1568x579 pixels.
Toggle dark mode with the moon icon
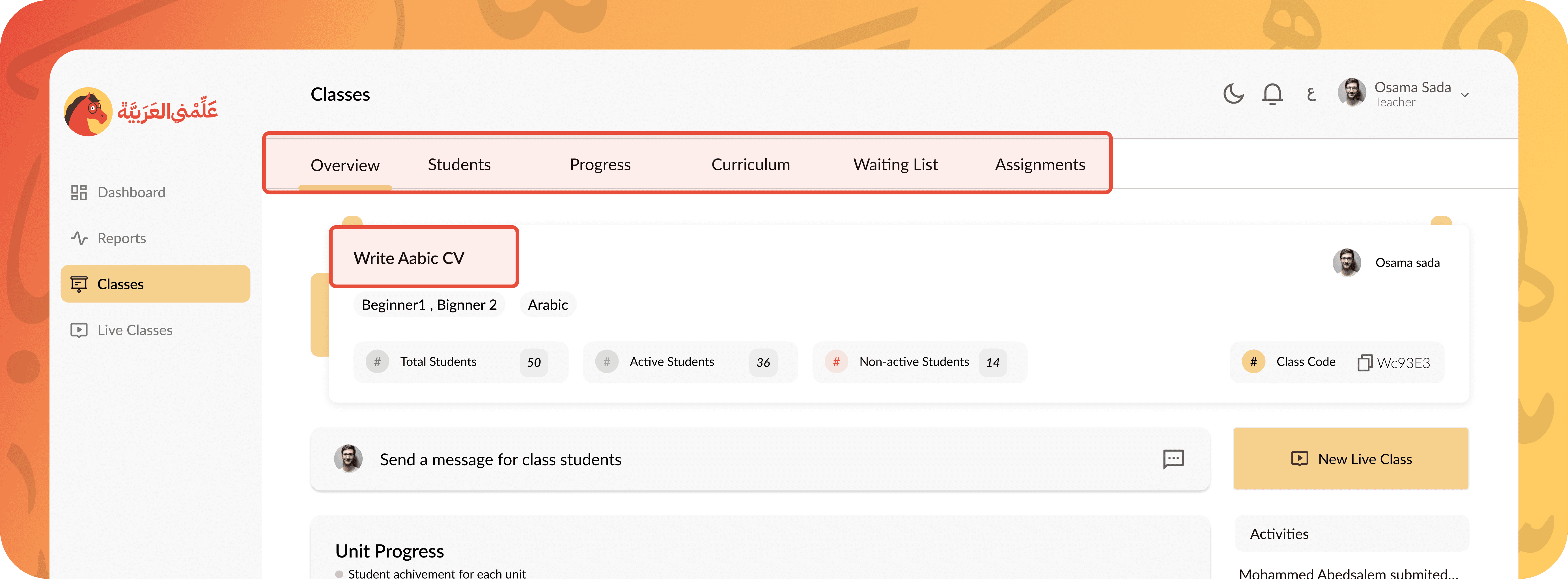click(x=1233, y=94)
